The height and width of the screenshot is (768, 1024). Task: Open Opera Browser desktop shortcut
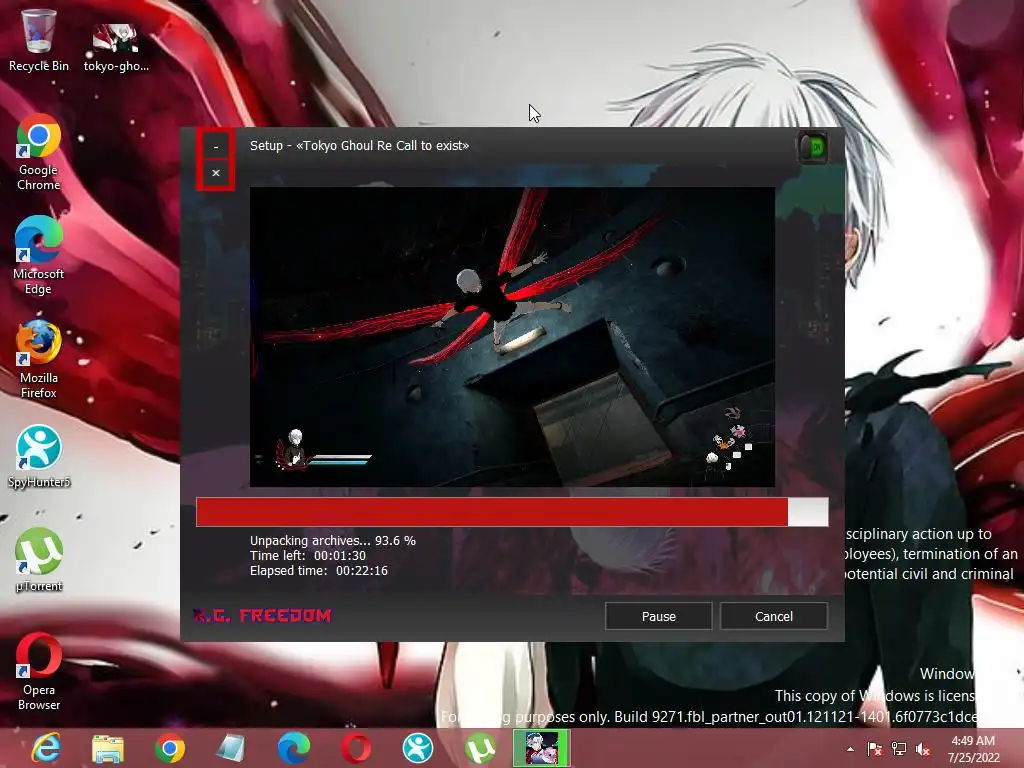(x=39, y=671)
